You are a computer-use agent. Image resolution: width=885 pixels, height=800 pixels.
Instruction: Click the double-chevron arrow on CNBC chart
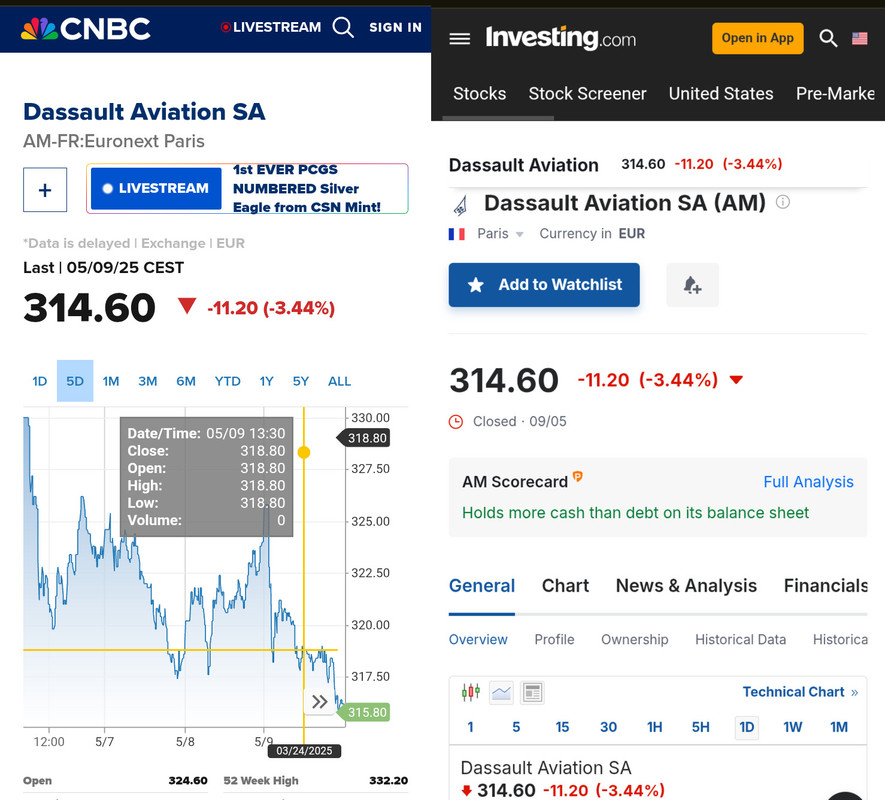(319, 702)
